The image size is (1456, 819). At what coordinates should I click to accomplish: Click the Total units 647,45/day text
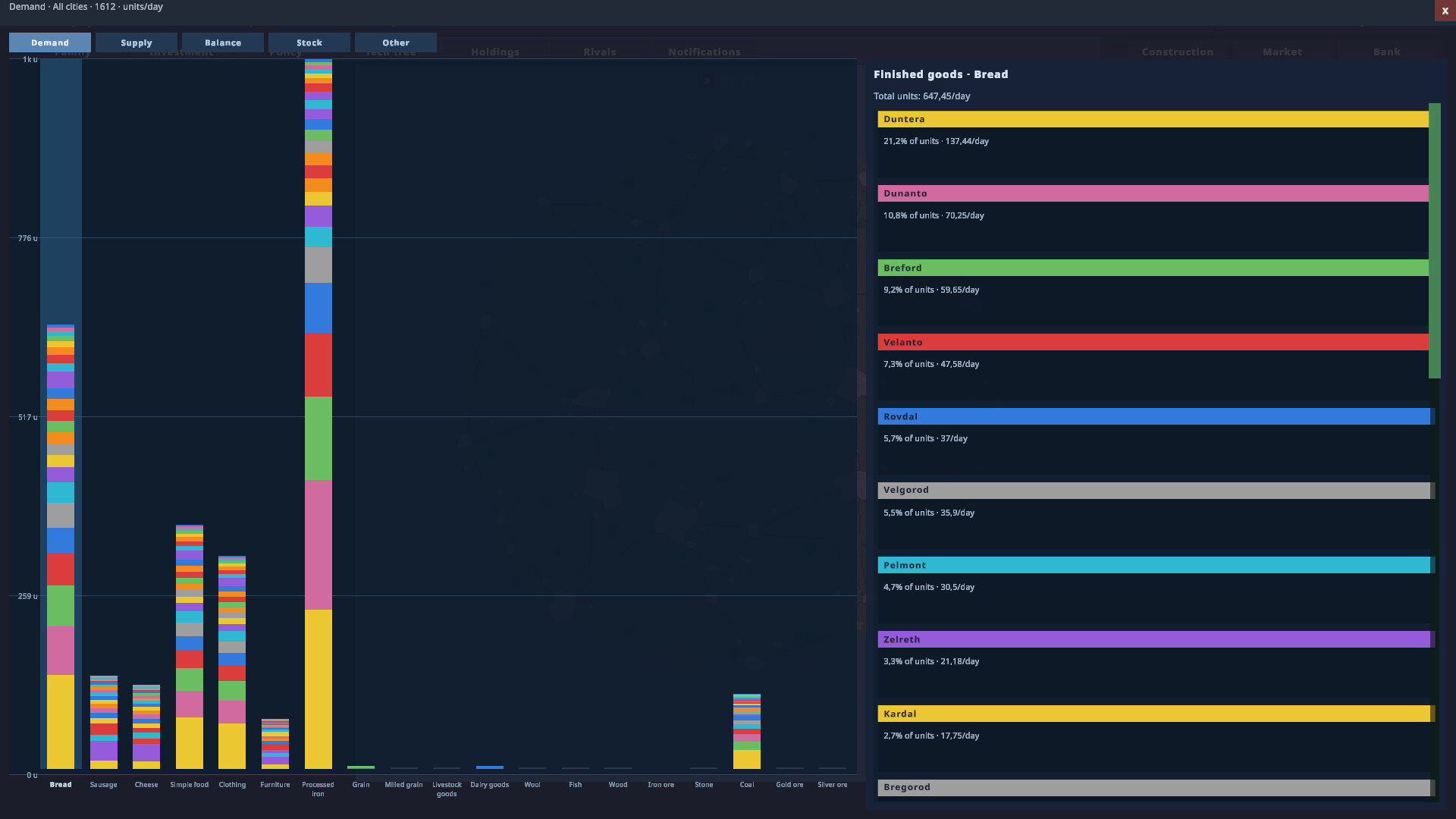coord(922,96)
